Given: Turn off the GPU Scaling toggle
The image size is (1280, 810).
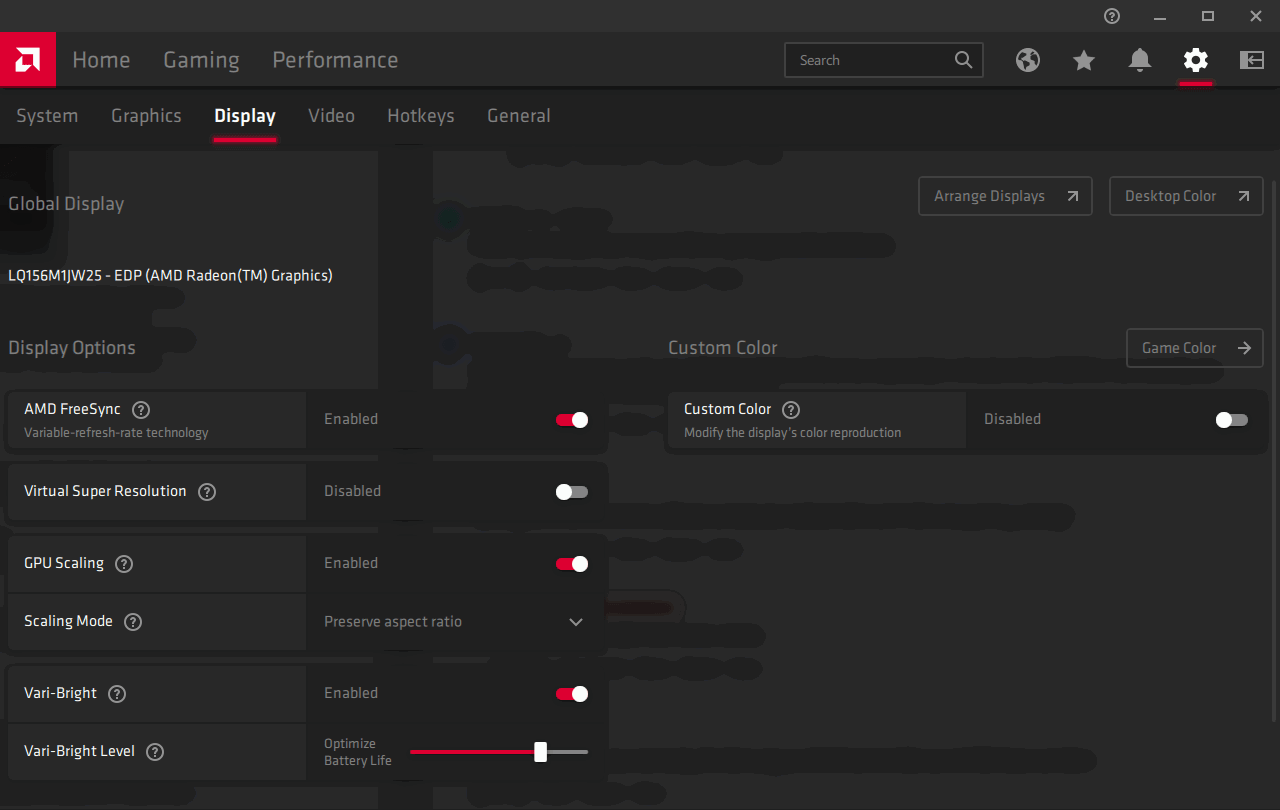Looking at the screenshot, I should tap(572, 564).
